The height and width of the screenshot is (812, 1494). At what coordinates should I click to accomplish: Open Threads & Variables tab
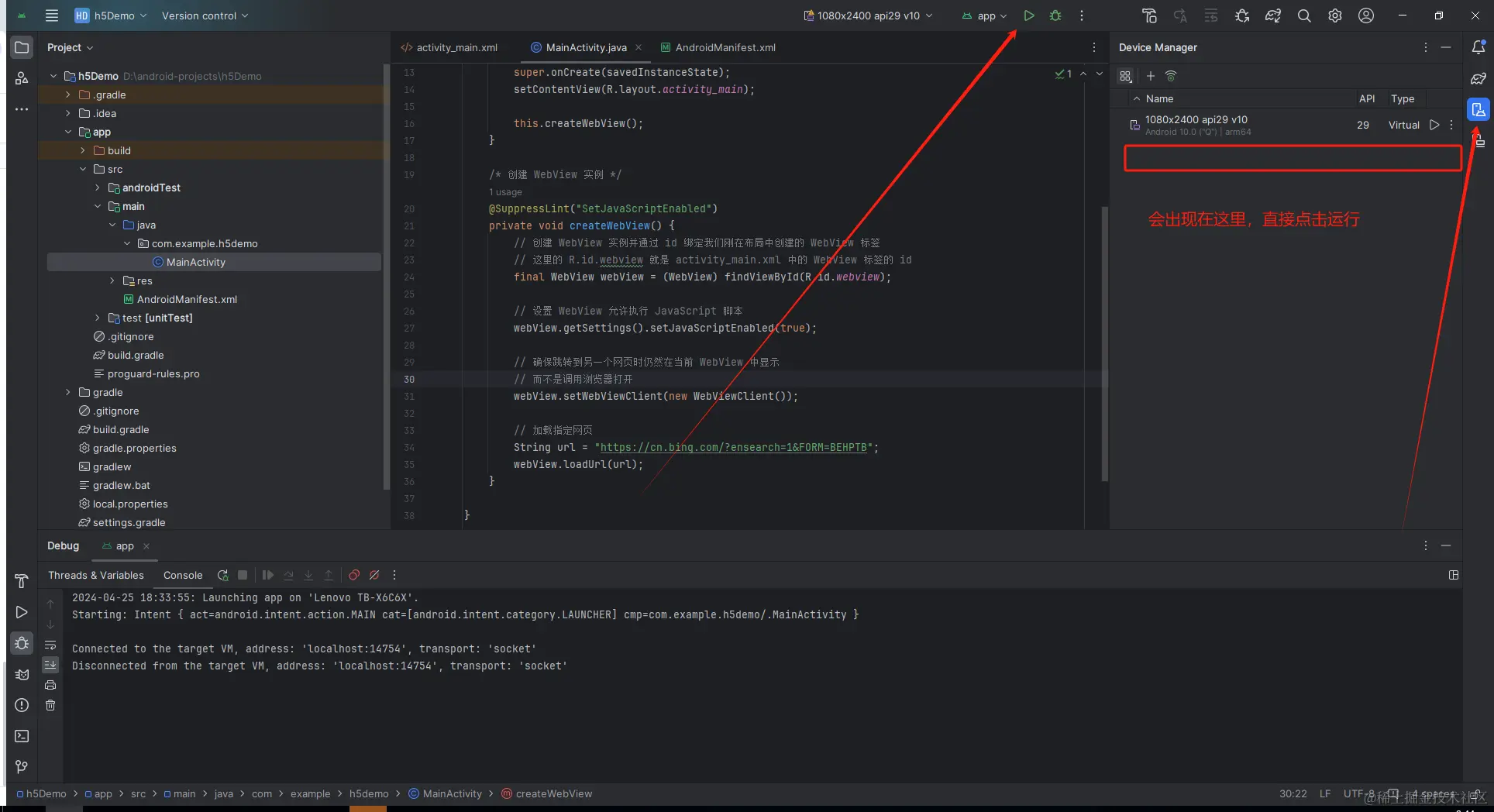point(96,575)
